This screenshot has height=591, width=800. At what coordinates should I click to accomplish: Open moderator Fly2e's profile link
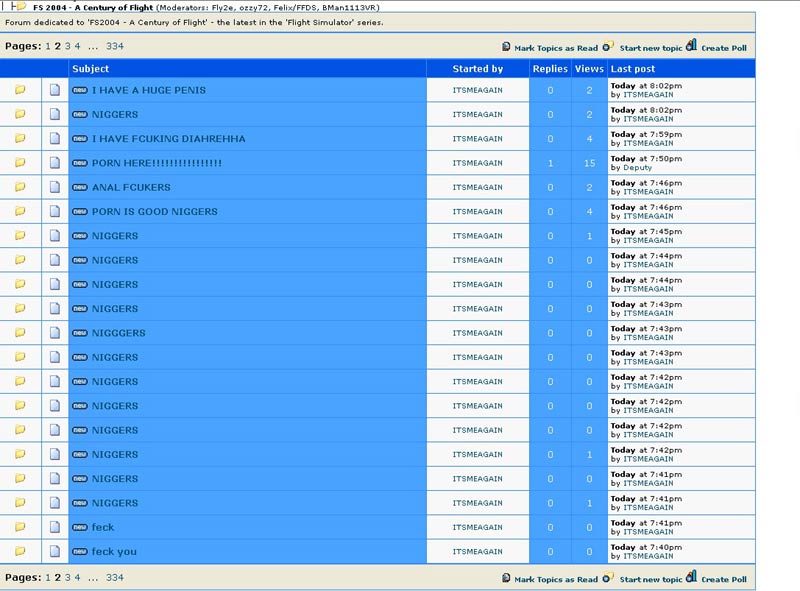(226, 7)
